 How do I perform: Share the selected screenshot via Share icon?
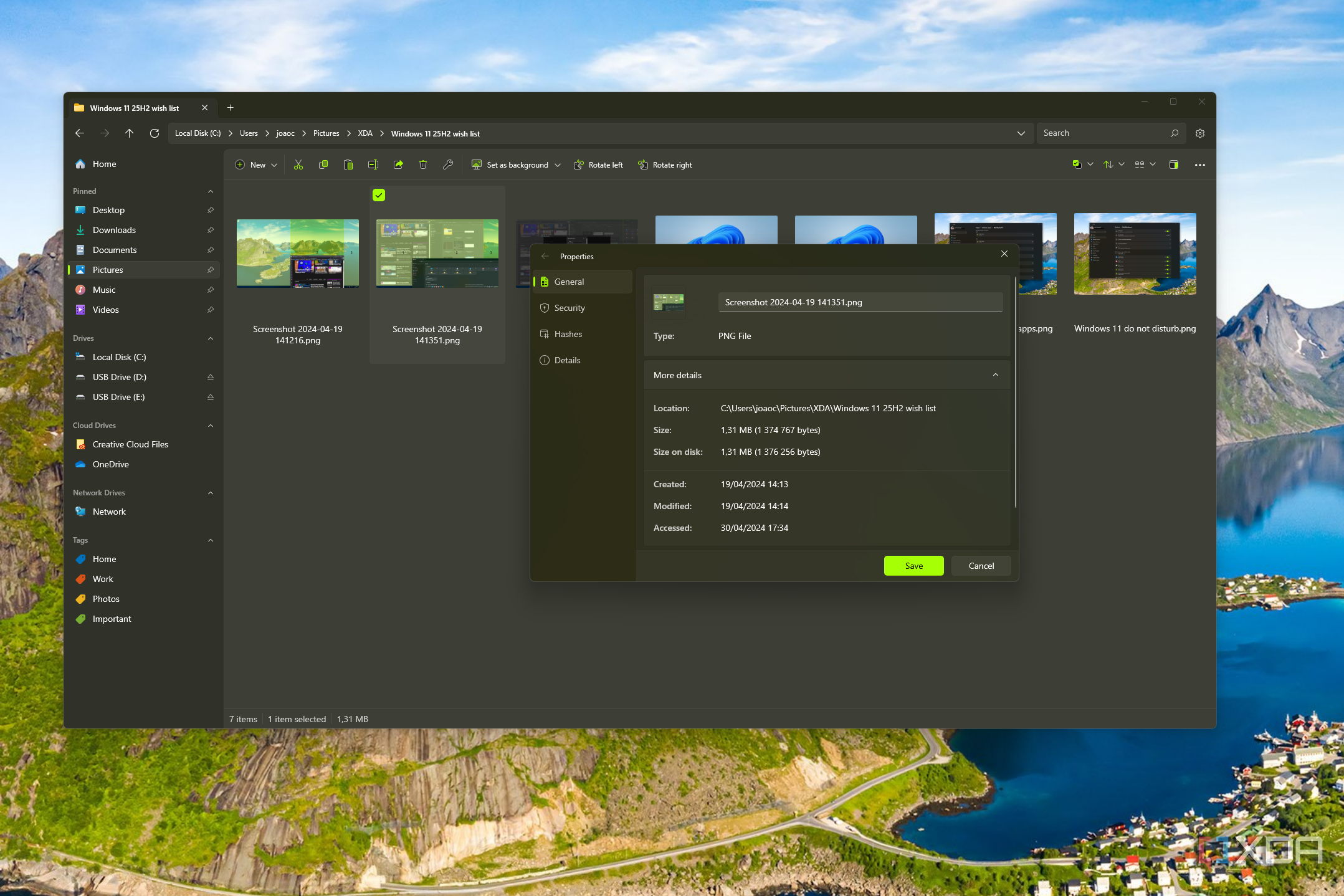point(398,164)
